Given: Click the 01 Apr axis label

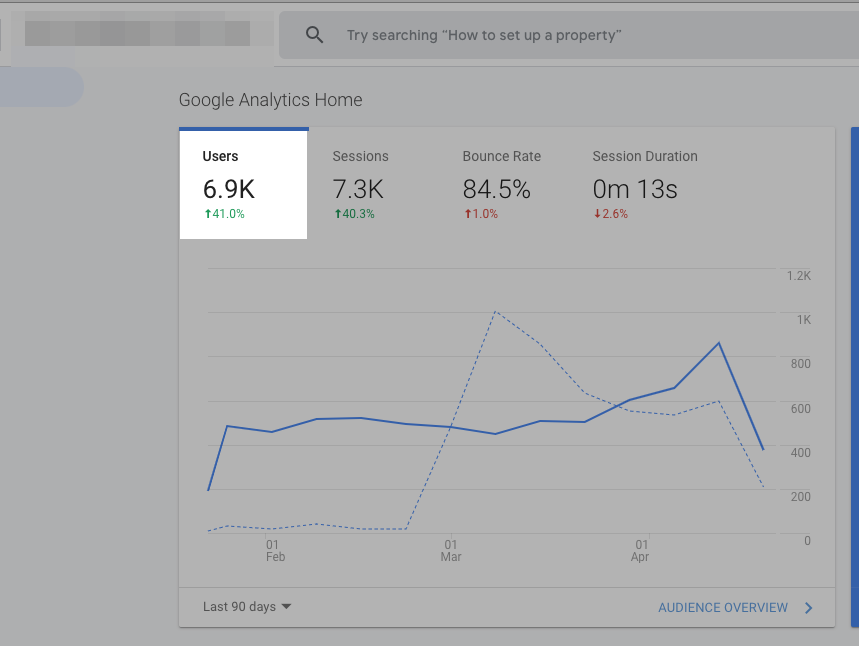Looking at the screenshot, I should point(640,551).
